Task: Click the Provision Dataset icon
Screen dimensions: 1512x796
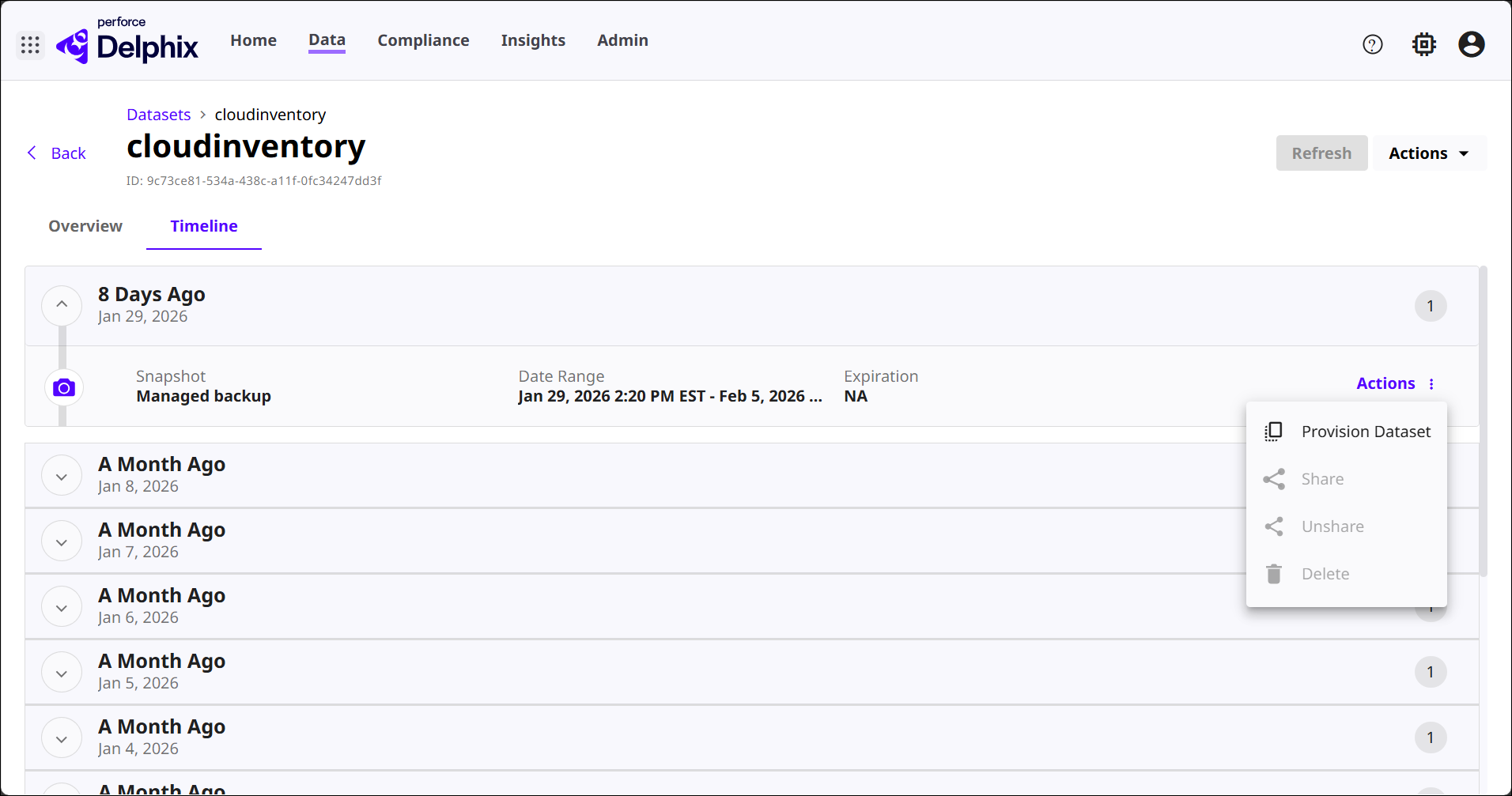Action: [1273, 432]
